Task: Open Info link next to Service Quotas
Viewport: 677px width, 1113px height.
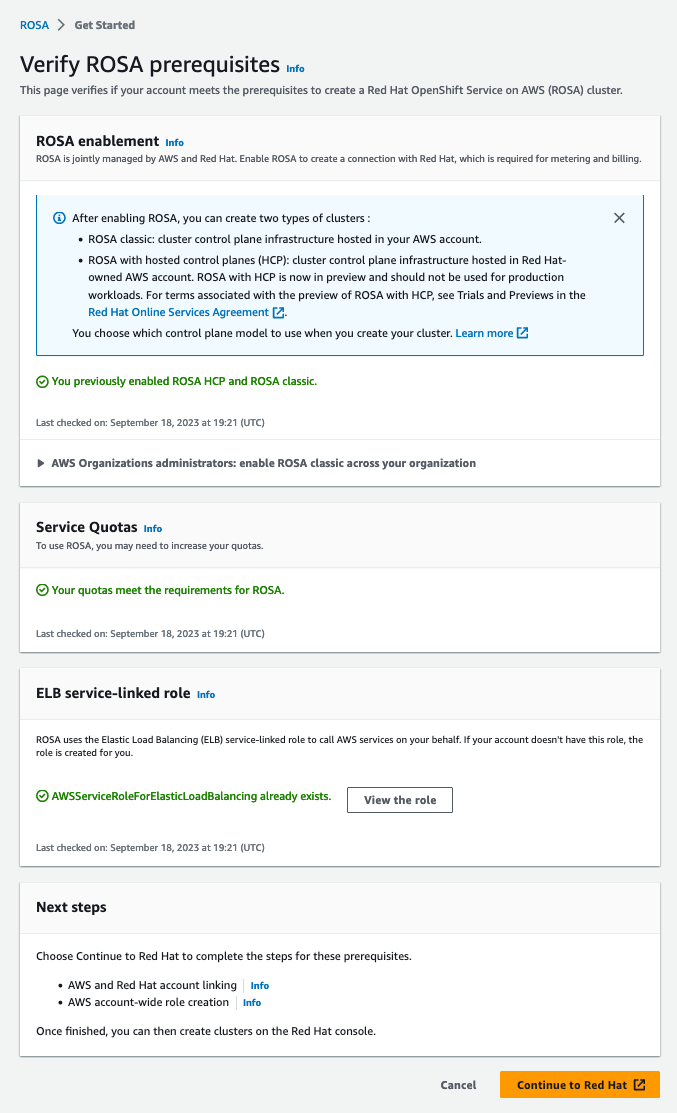Action: tap(152, 529)
